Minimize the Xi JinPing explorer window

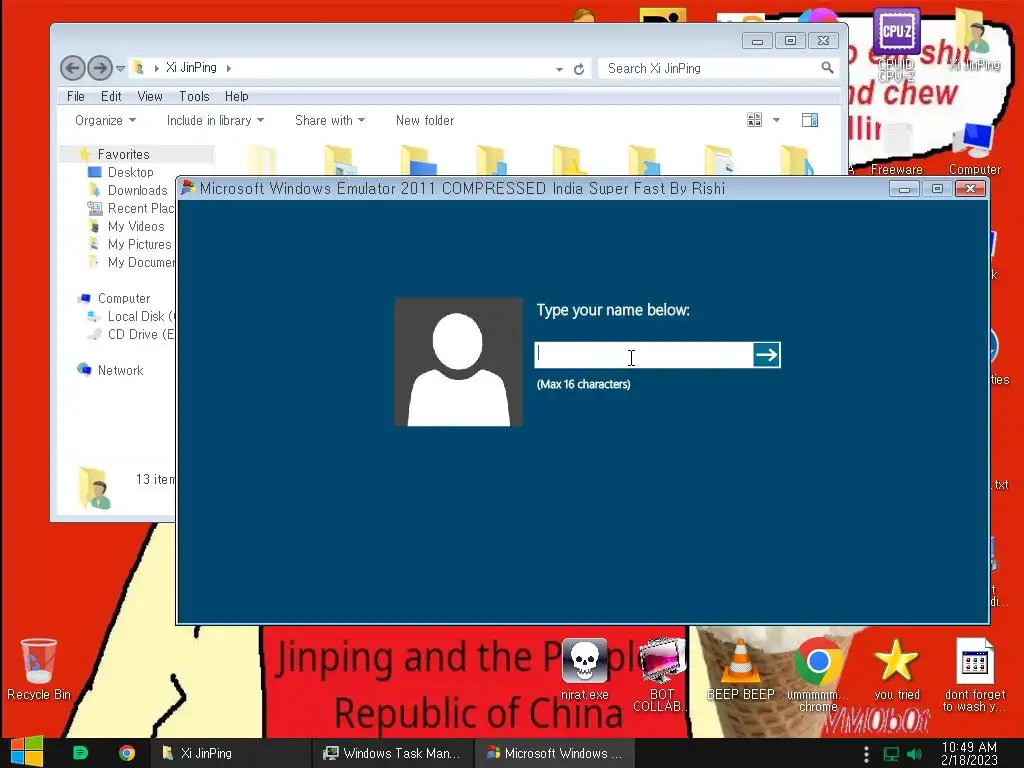coord(757,41)
